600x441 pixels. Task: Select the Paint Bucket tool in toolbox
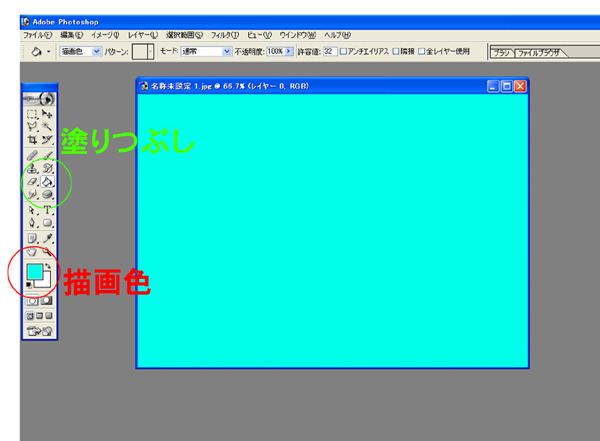point(47,181)
